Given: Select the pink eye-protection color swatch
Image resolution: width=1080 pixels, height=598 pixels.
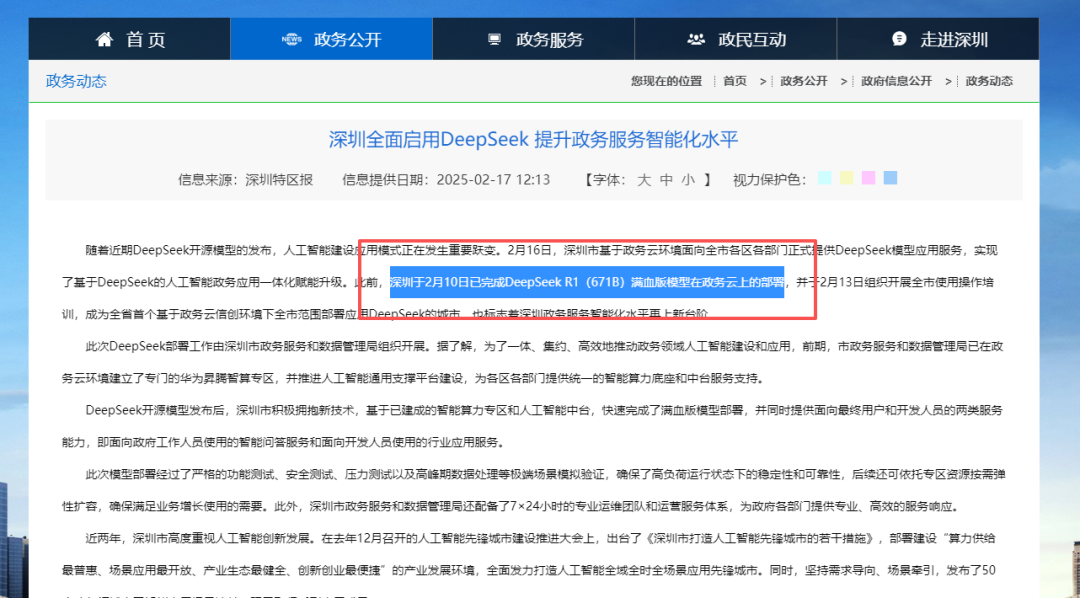Looking at the screenshot, I should [867, 177].
